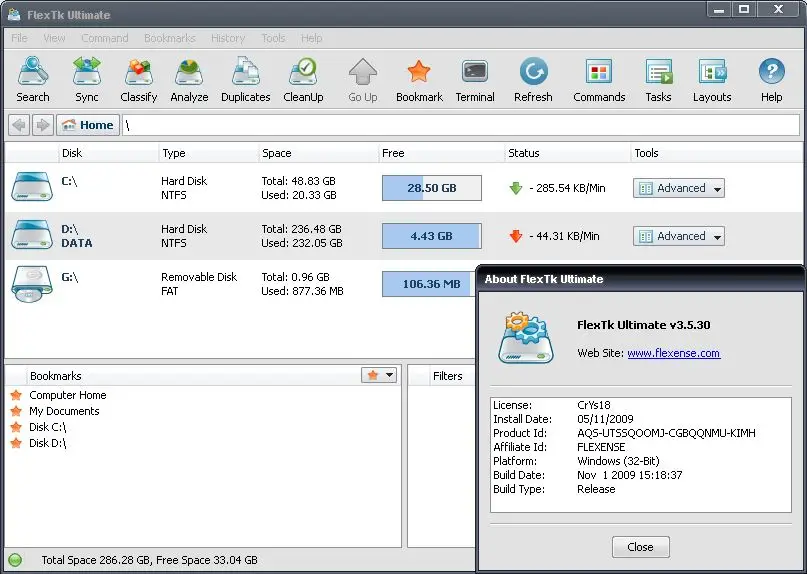
Task: Click the star icon beside Computer Home
Action: (16, 395)
